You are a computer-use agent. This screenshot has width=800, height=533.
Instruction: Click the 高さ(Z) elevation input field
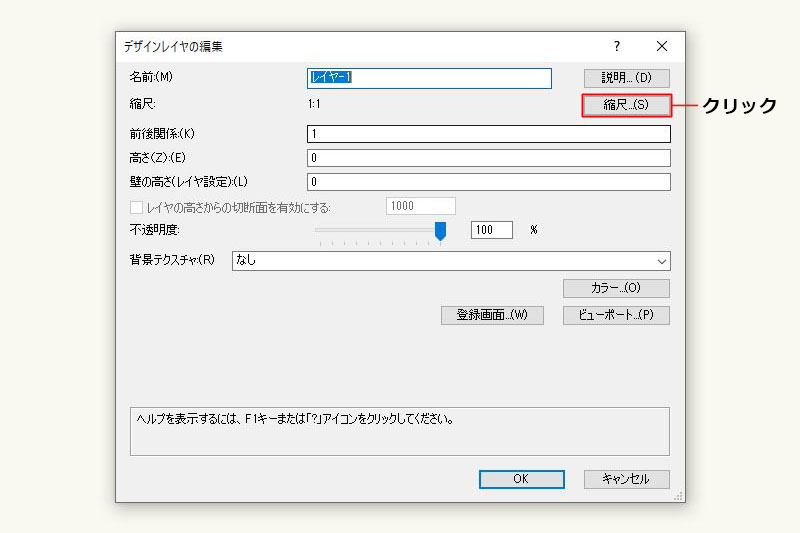pyautogui.click(x=489, y=158)
